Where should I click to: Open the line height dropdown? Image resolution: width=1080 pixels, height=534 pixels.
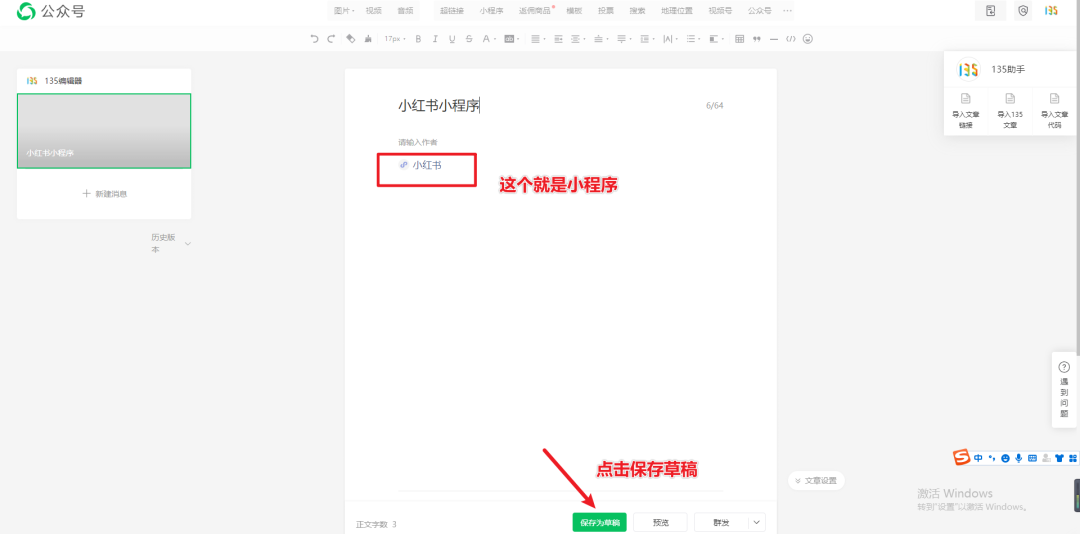pos(647,39)
